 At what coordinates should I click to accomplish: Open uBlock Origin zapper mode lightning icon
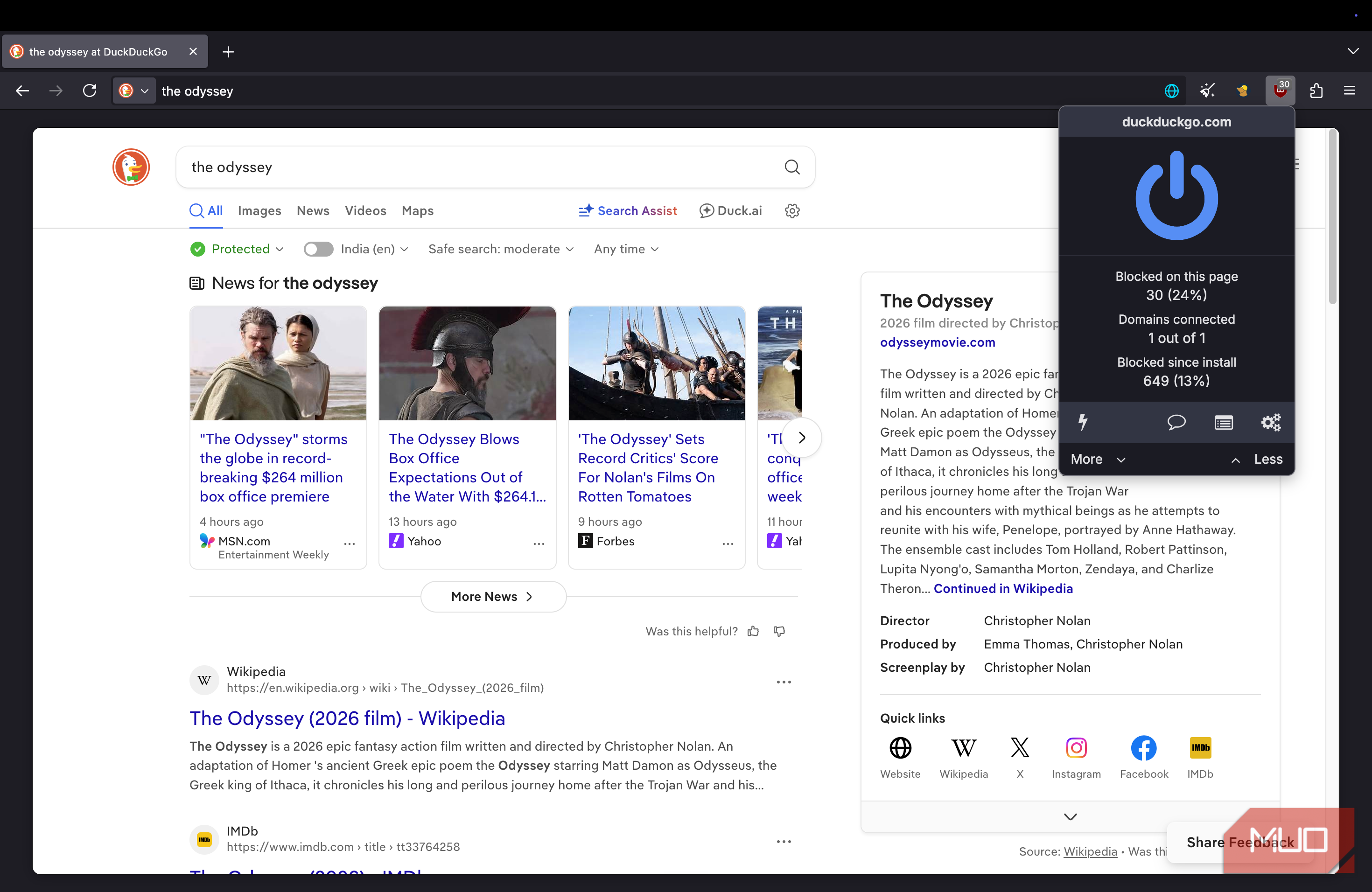(1083, 422)
